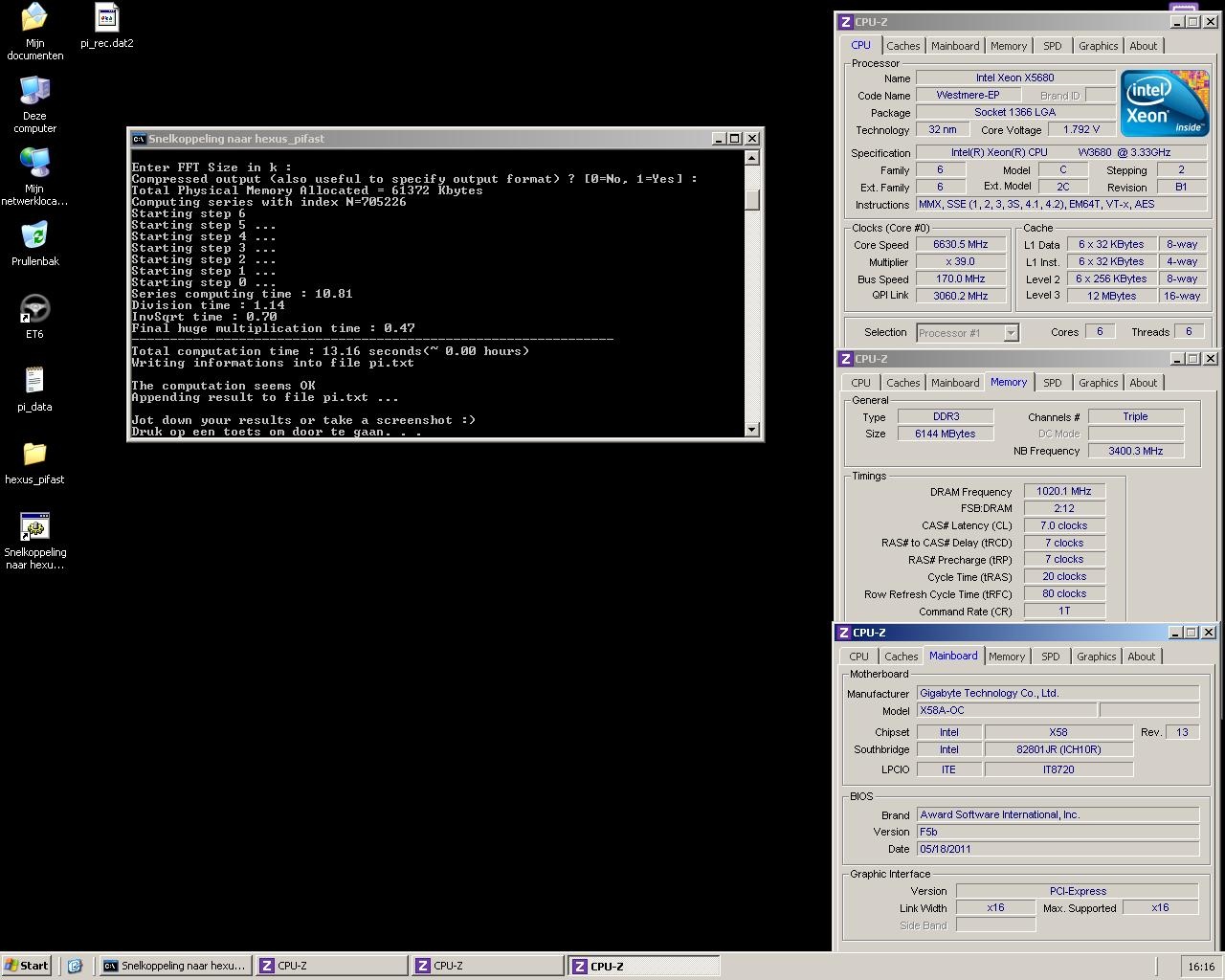Click the Bus Speed value '170.0 MHz'

coord(961,278)
